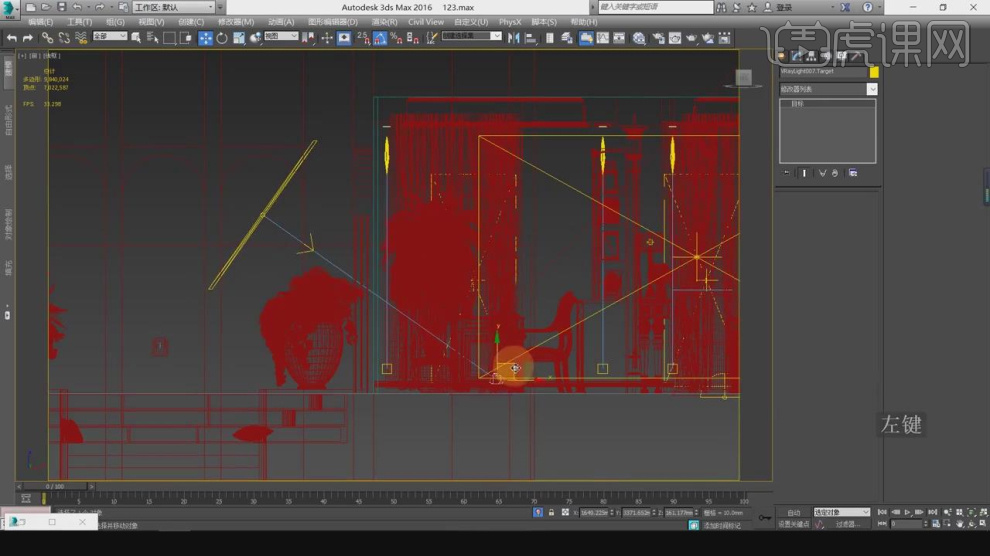Open the selection filter dropdown 全部
This screenshot has width=990, height=556.
click(x=110, y=37)
